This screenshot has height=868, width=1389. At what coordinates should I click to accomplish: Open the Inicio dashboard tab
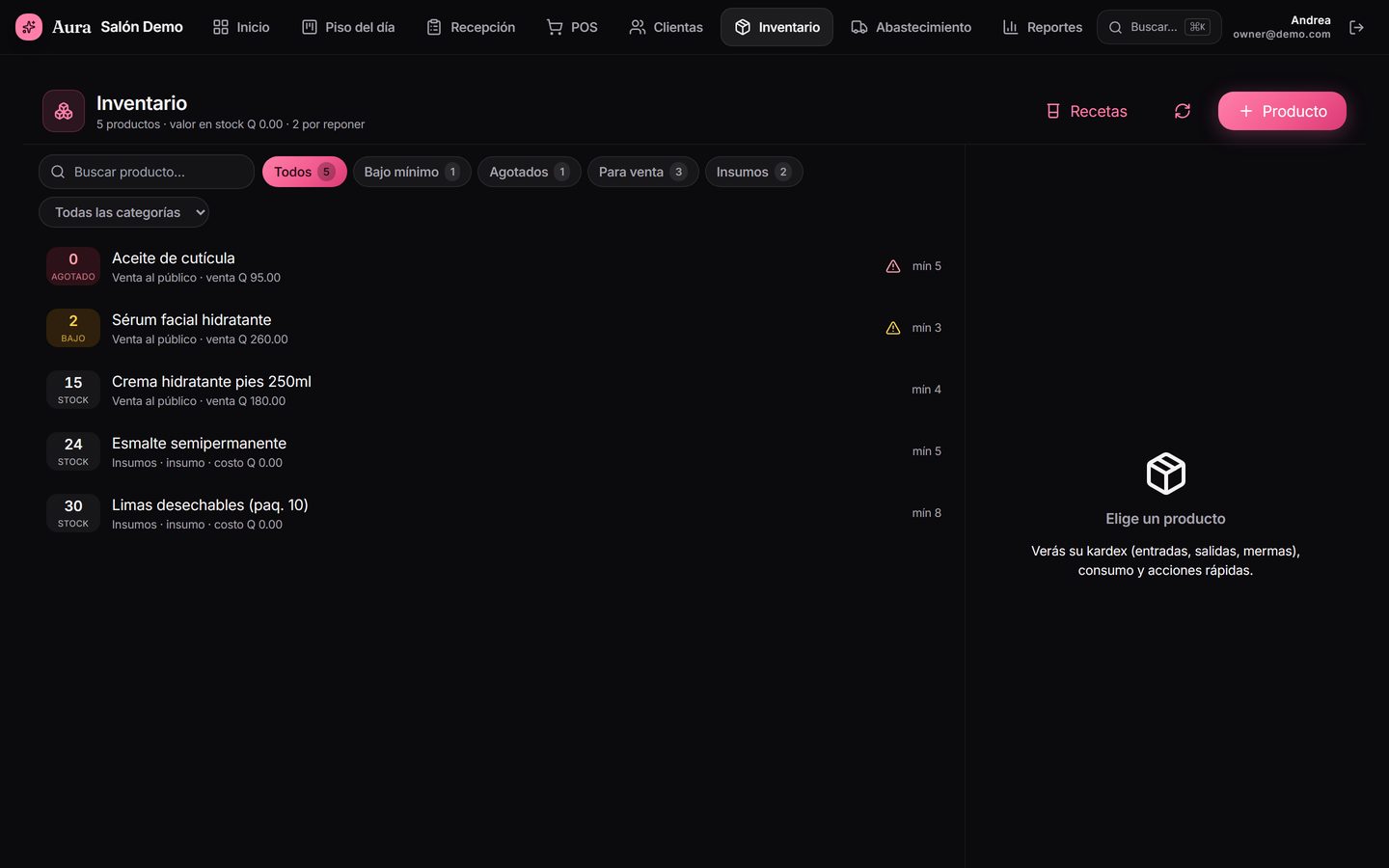click(x=241, y=27)
